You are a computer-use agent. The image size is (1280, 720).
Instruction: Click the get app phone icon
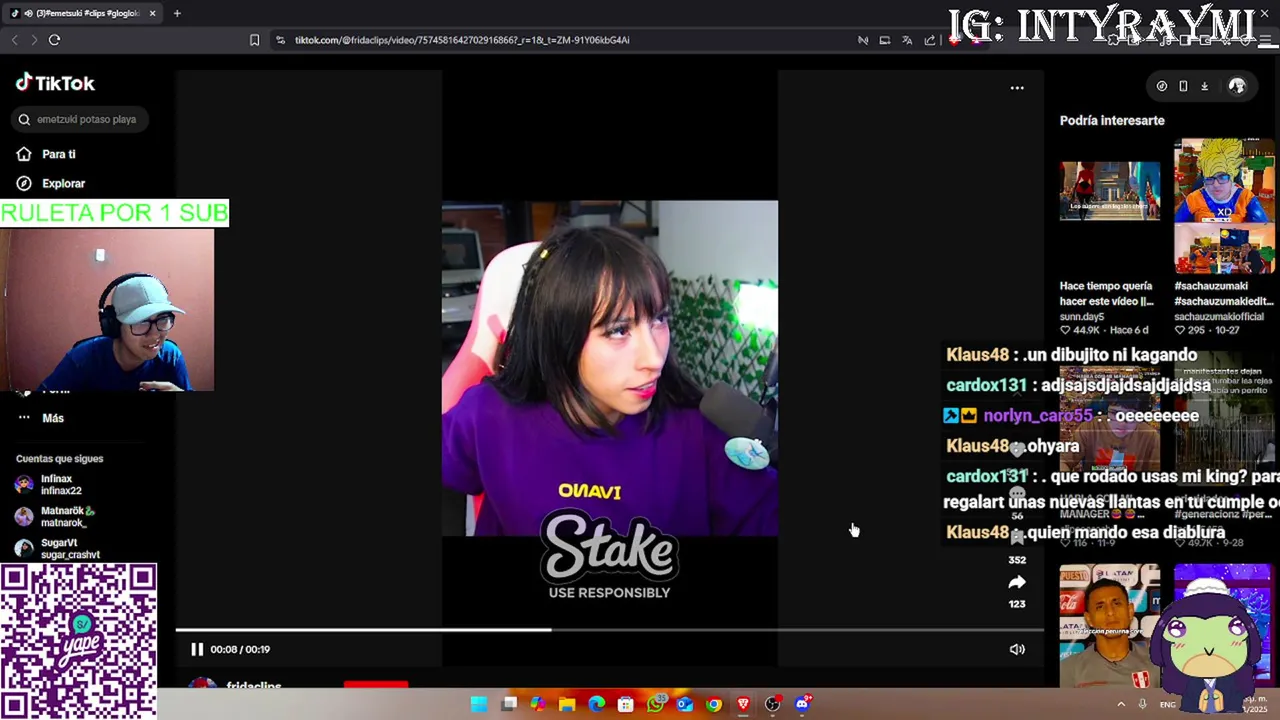click(x=1183, y=86)
